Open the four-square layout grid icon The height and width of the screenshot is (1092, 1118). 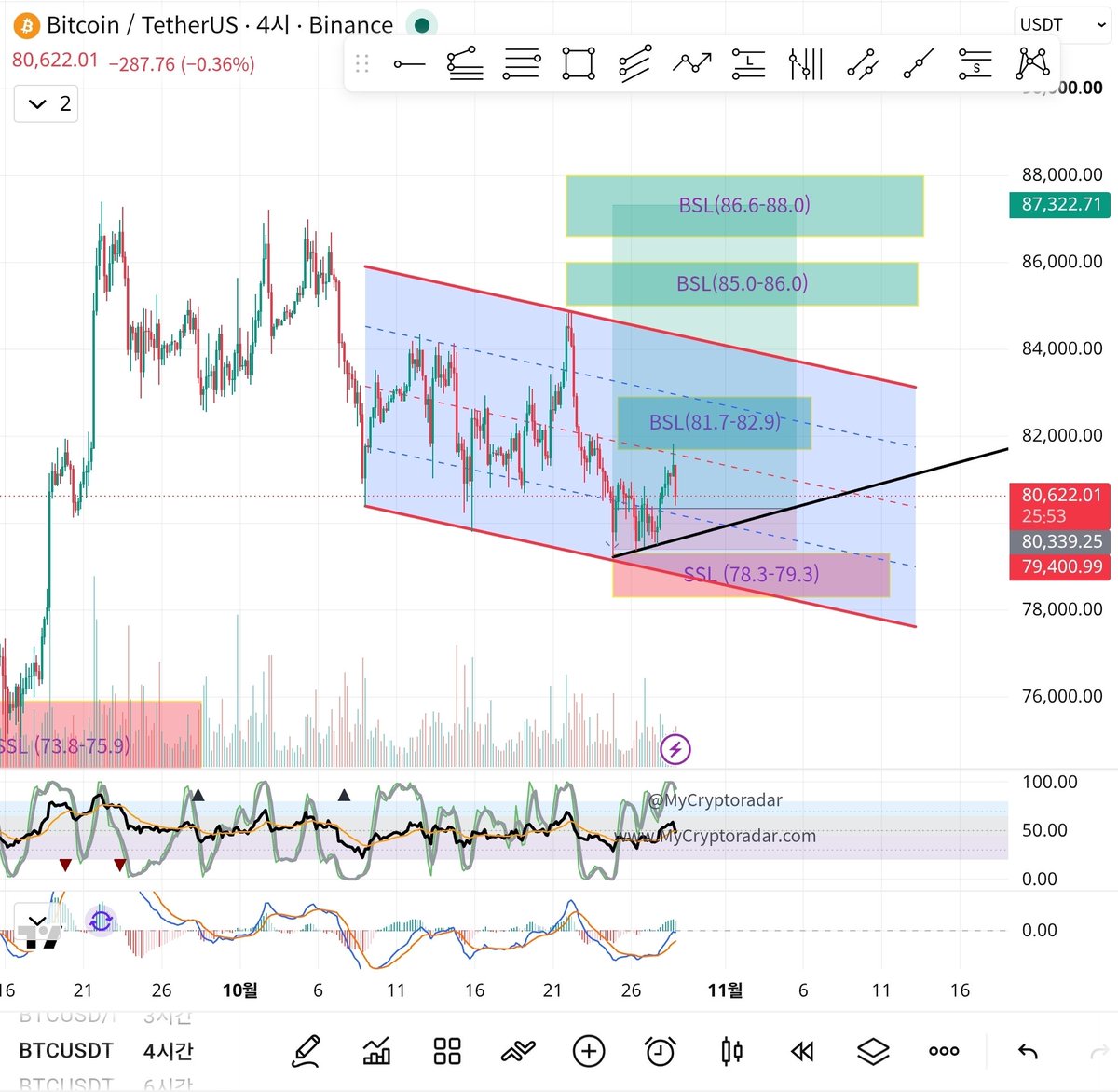[447, 1051]
